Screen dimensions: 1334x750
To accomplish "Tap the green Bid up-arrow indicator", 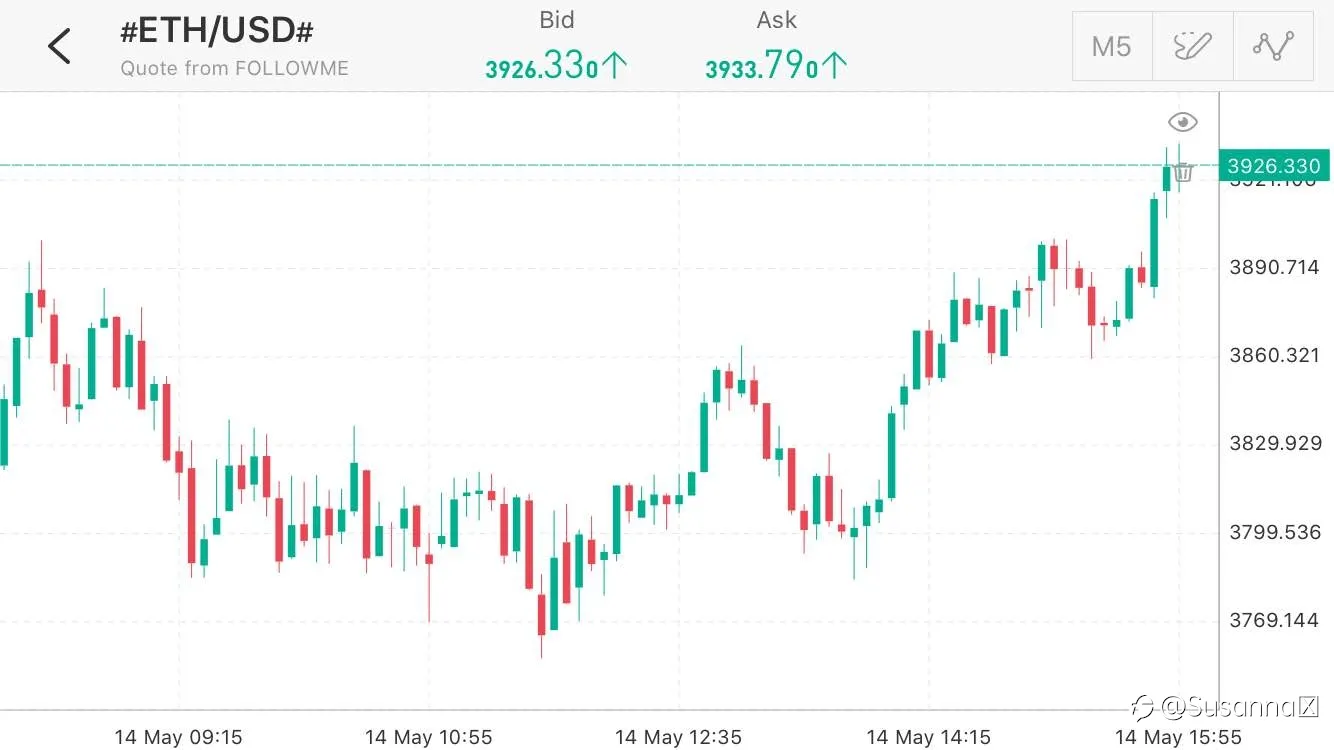I will pyautogui.click(x=616, y=66).
